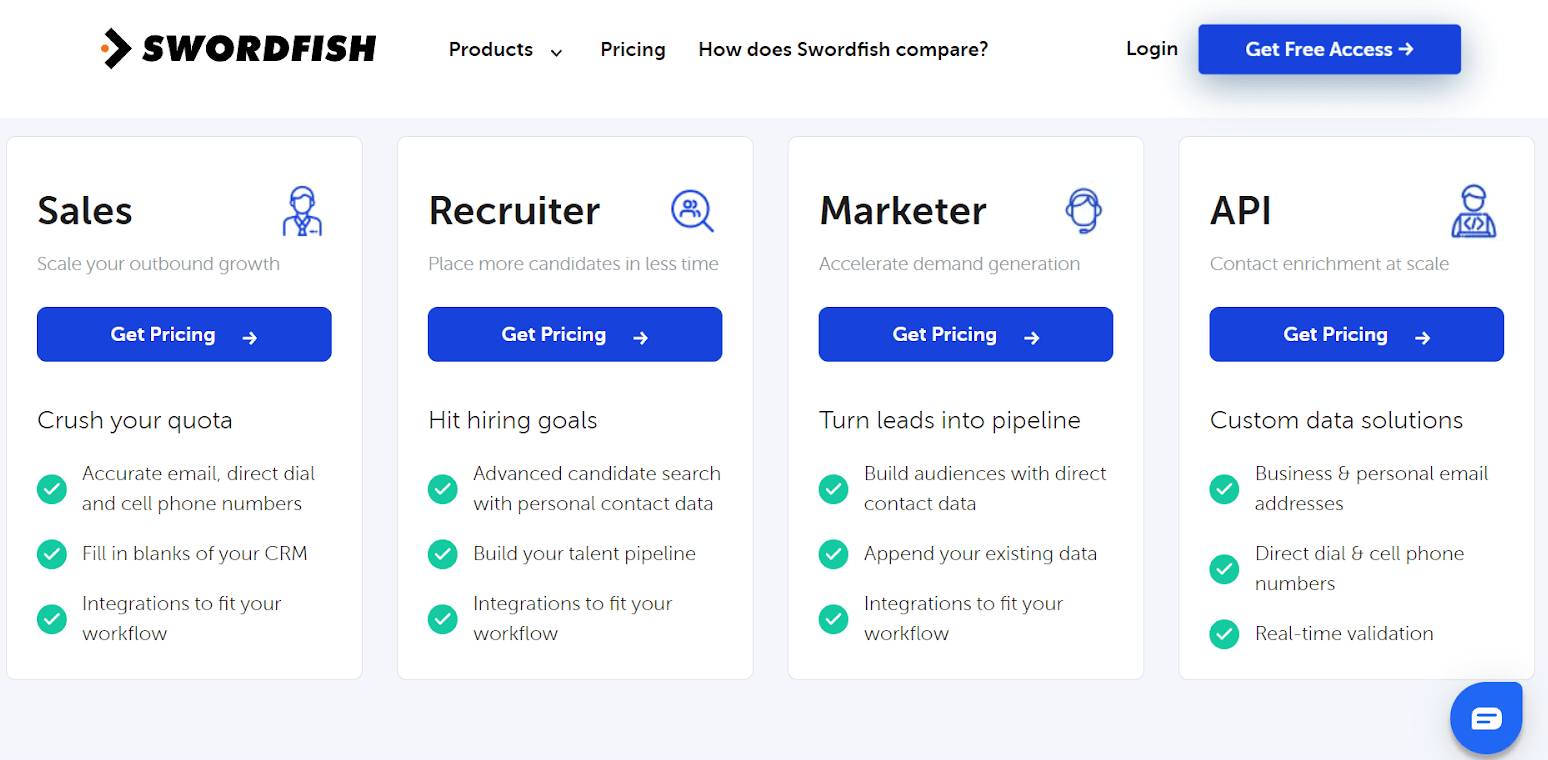Click the checkmark beside 'Append your existing data'

point(833,554)
